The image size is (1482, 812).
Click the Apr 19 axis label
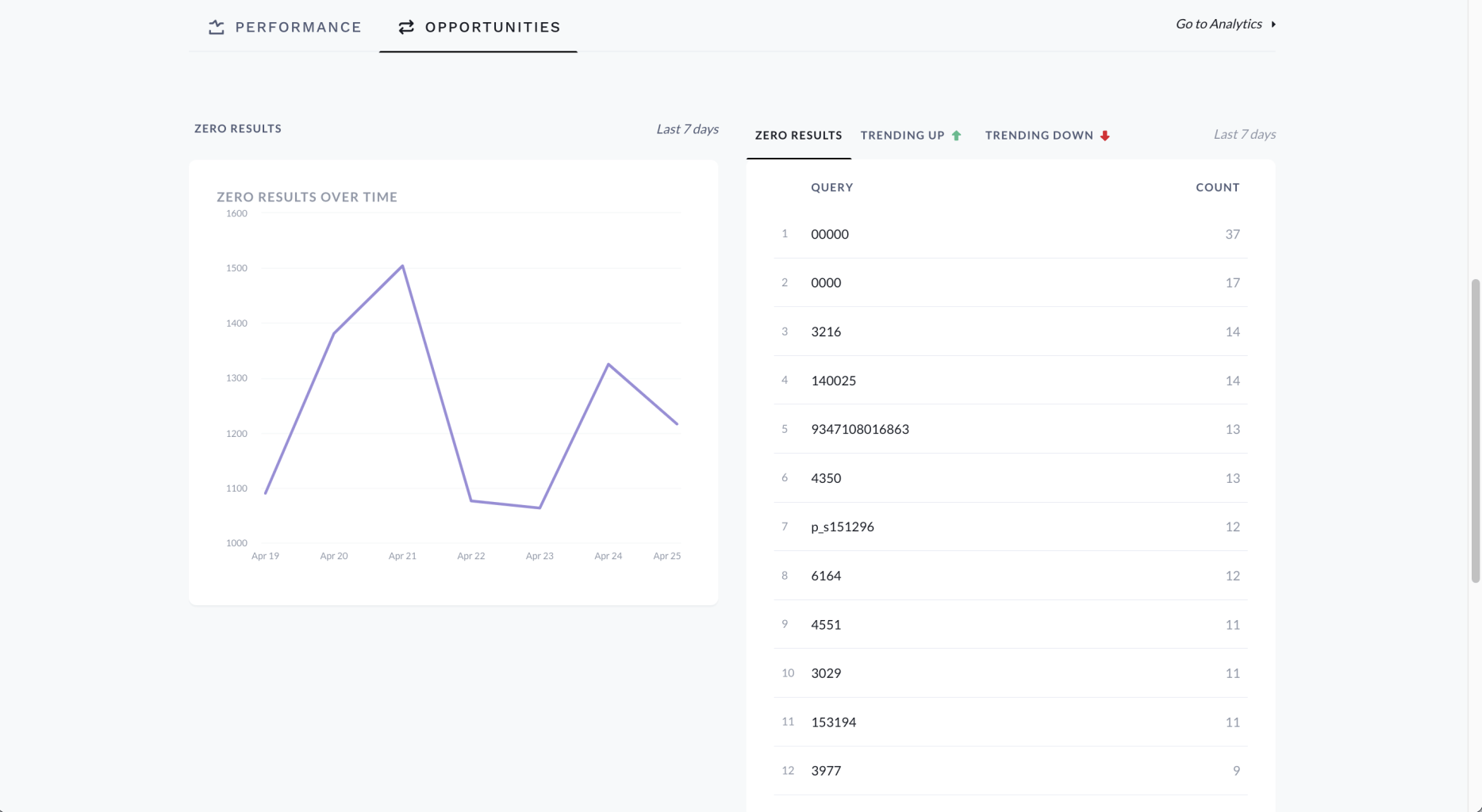pos(265,556)
